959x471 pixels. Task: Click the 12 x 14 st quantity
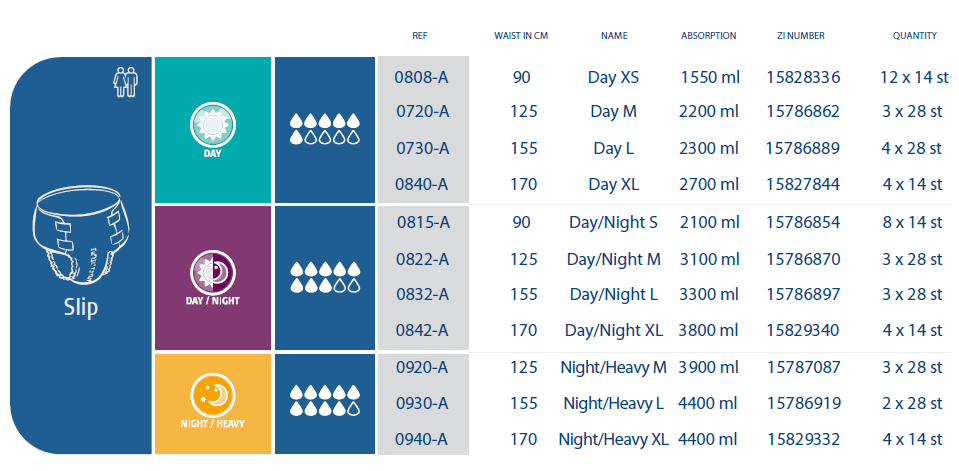click(914, 77)
